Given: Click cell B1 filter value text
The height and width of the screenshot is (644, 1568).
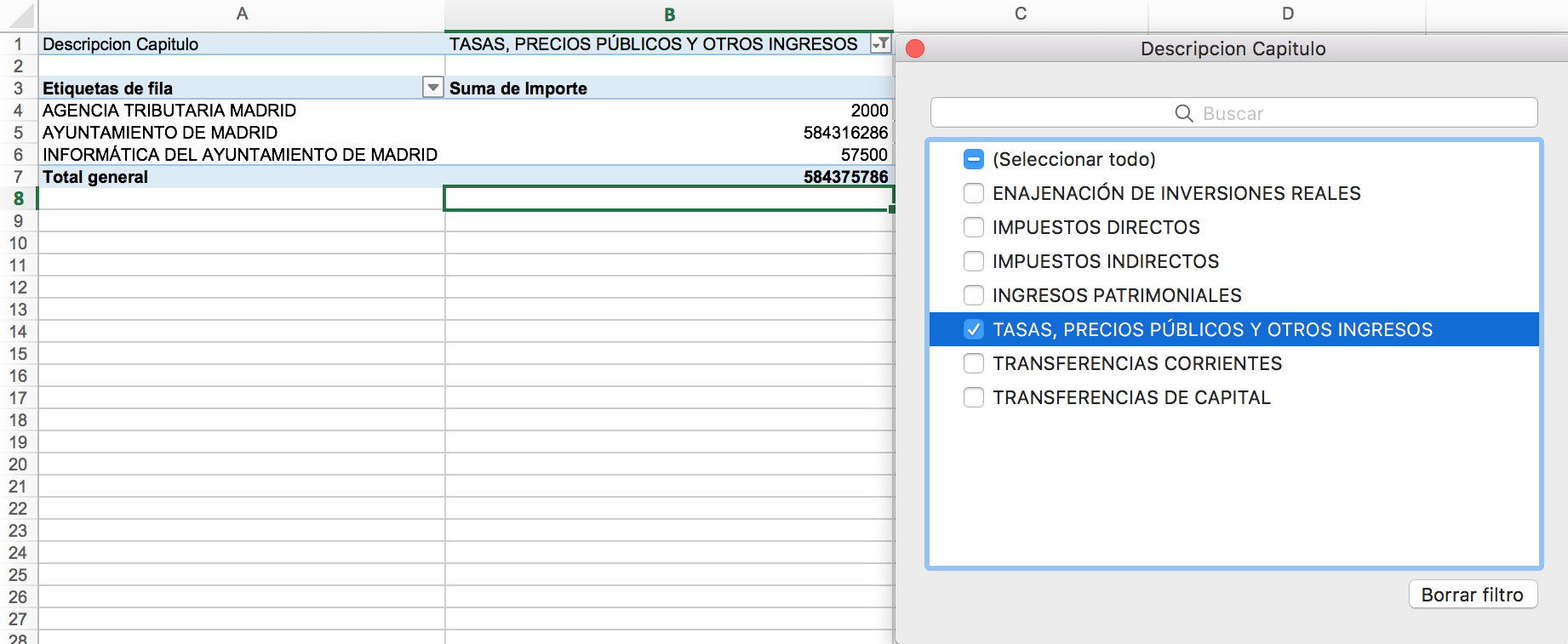Looking at the screenshot, I should pos(654,44).
